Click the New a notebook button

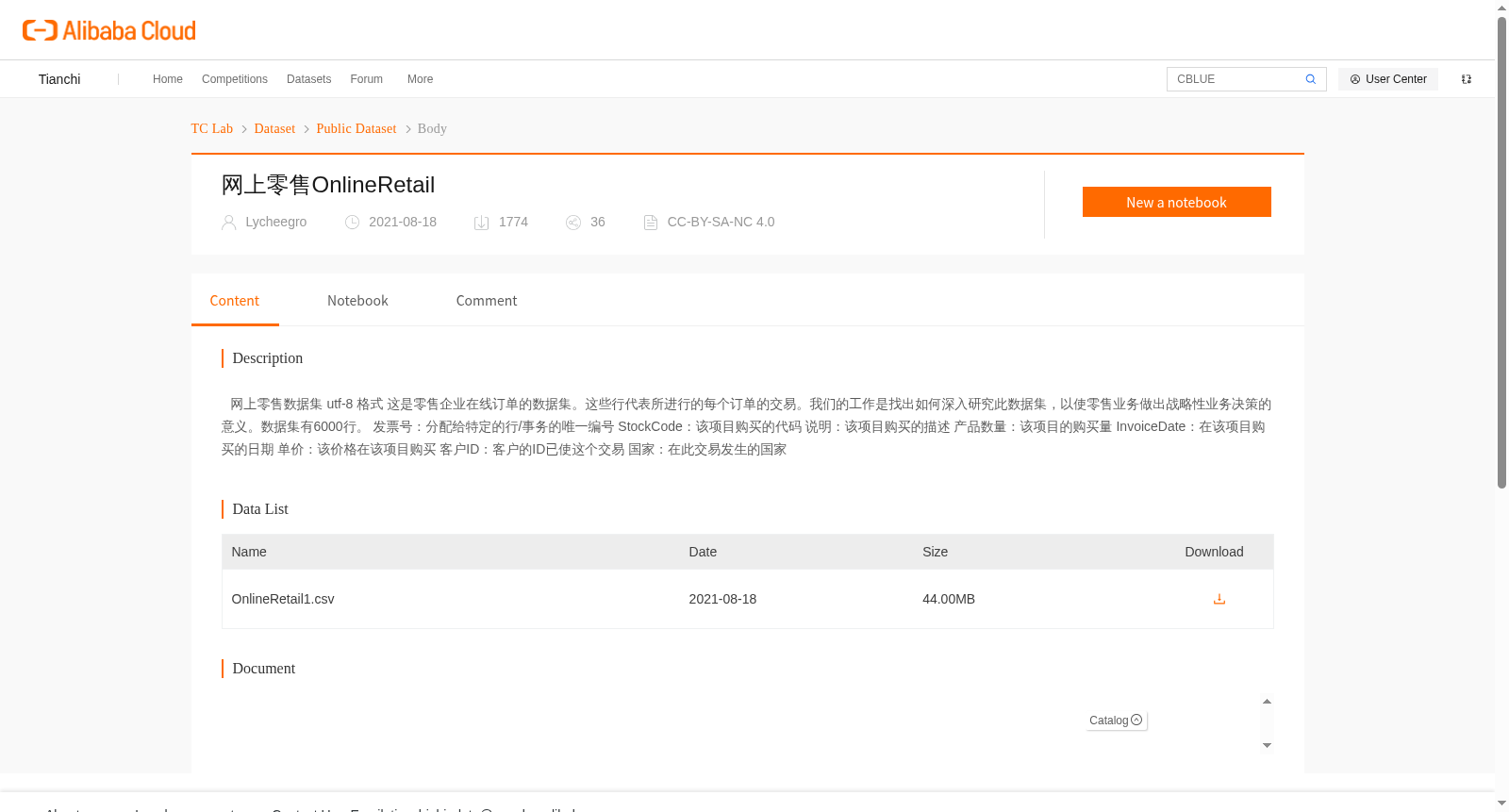(x=1177, y=202)
